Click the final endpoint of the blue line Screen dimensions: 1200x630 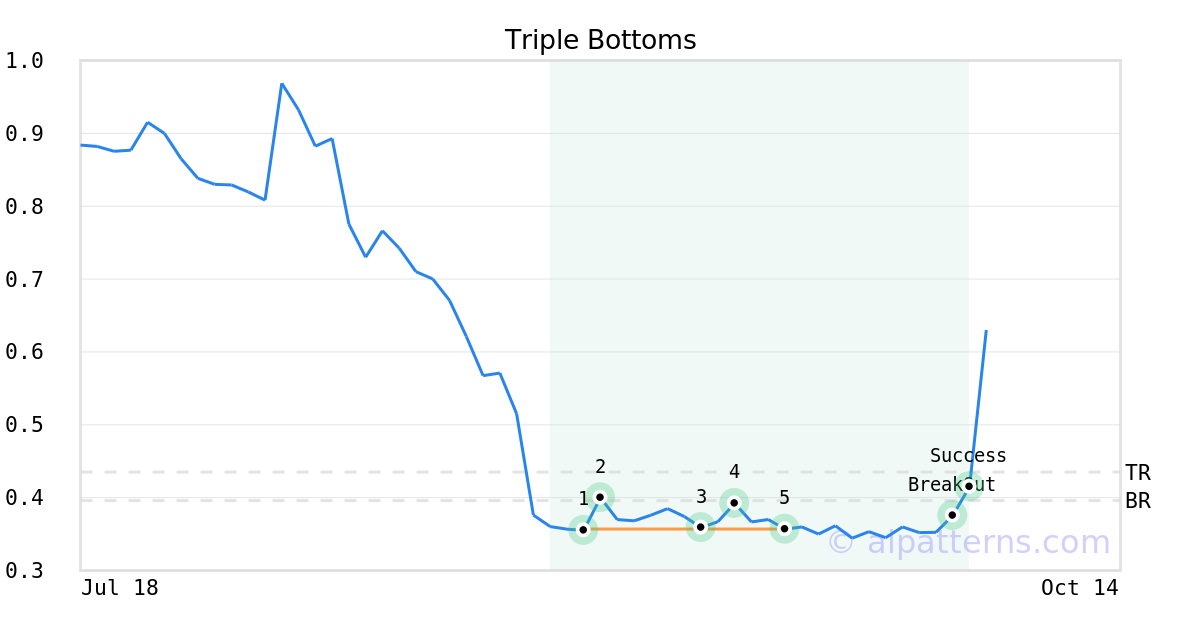pos(986,331)
